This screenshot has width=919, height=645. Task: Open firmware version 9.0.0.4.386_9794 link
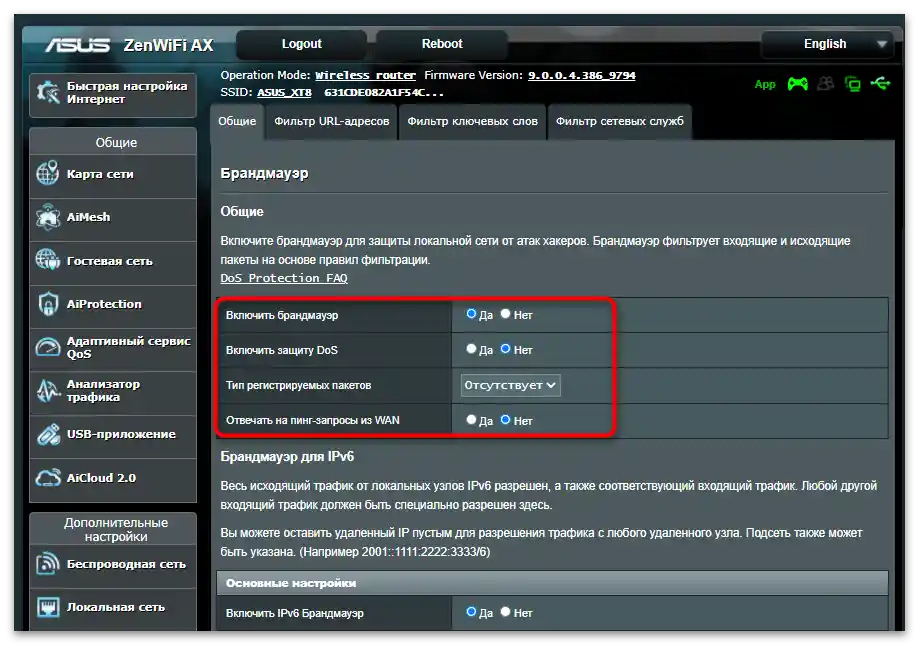tap(581, 76)
